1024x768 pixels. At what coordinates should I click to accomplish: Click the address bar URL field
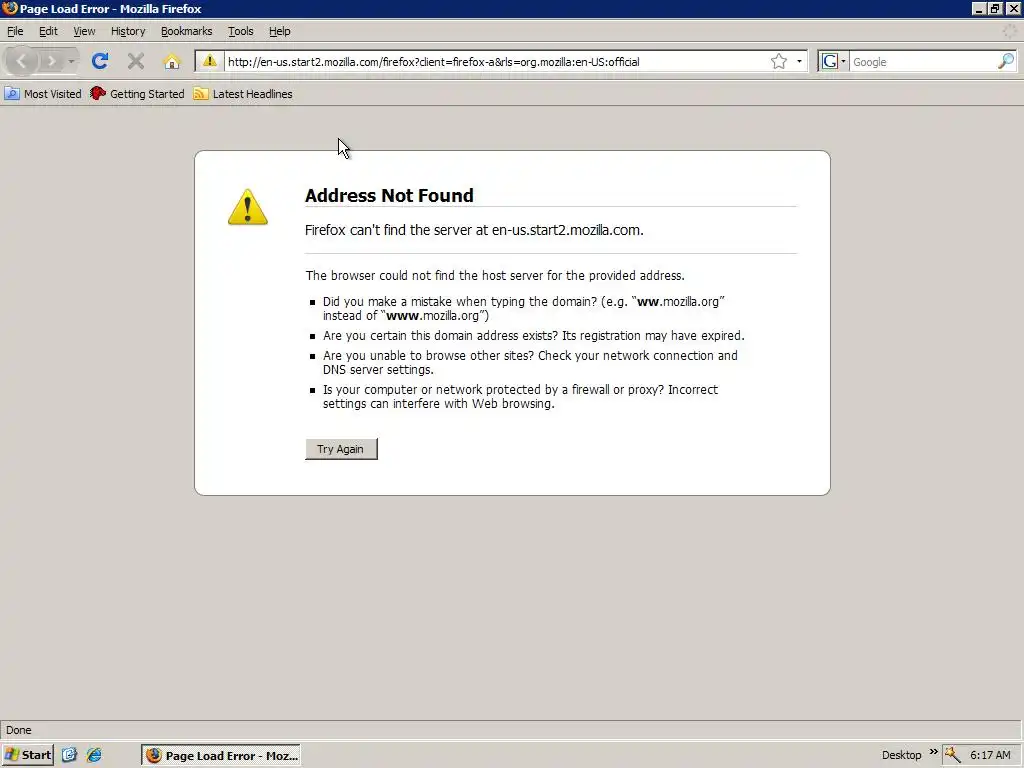click(x=496, y=62)
